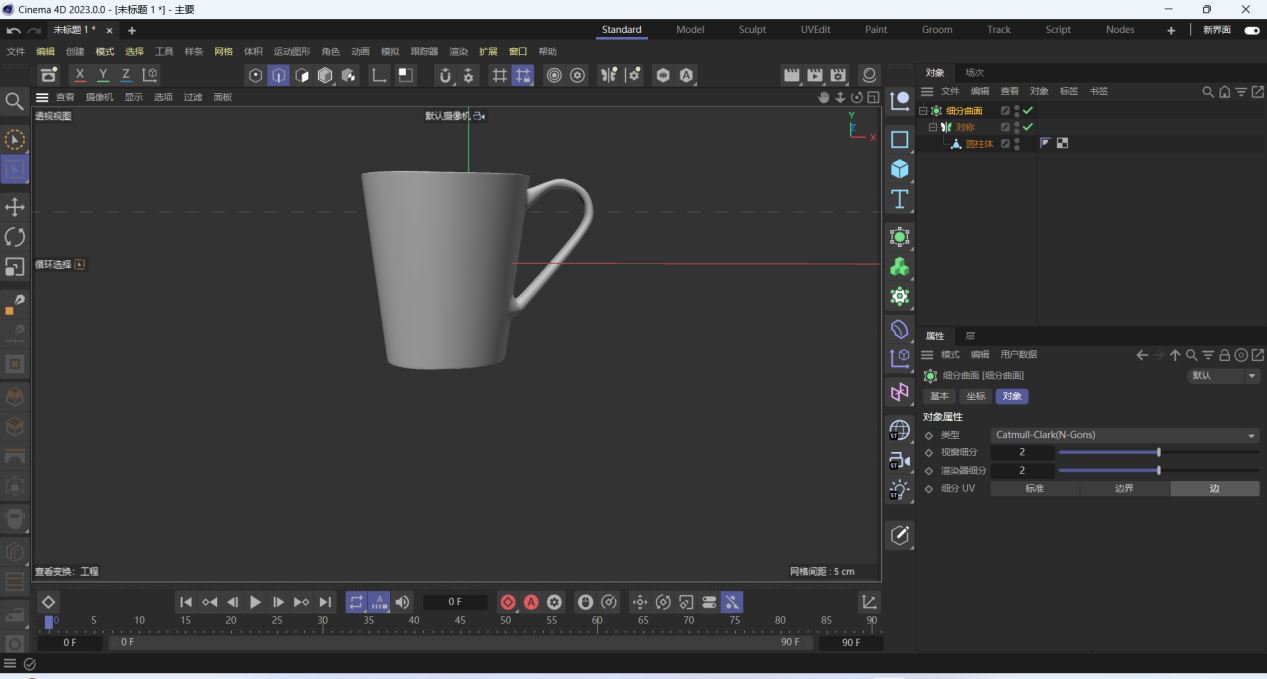Click the record active objects button
This screenshot has width=1267, height=679.
click(x=508, y=602)
